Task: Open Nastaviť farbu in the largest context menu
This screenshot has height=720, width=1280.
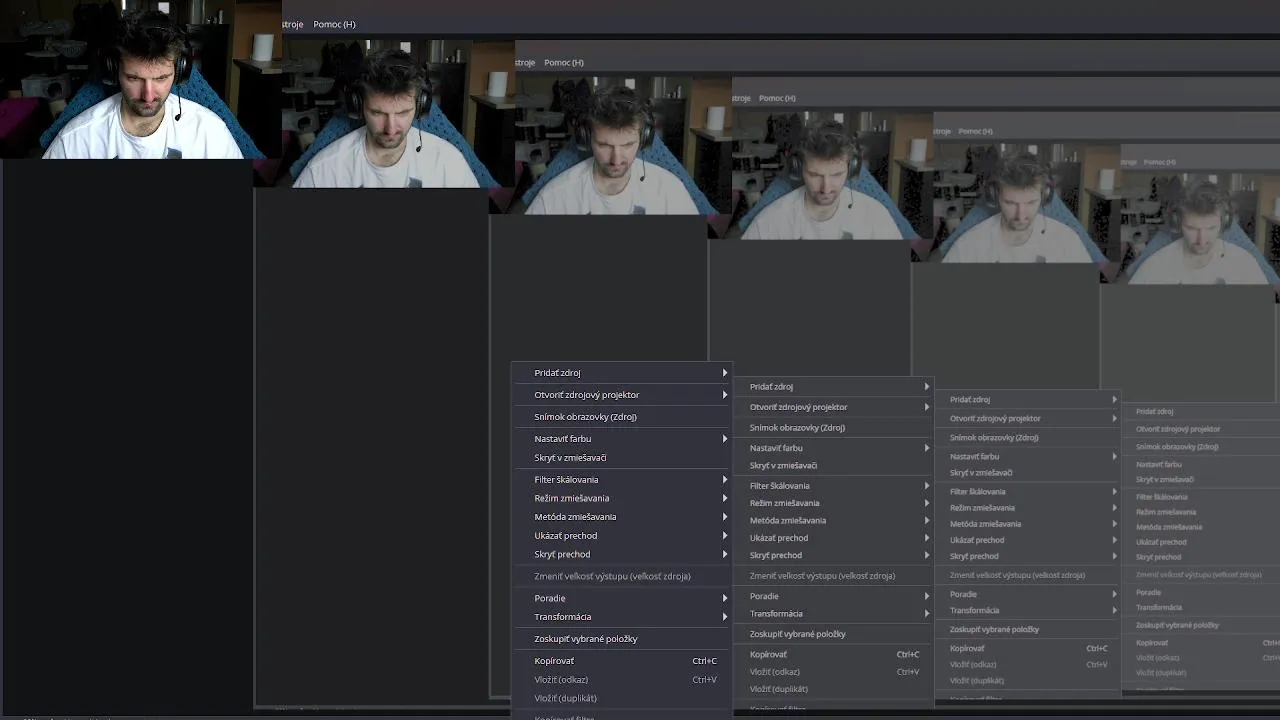Action: [x=622, y=439]
